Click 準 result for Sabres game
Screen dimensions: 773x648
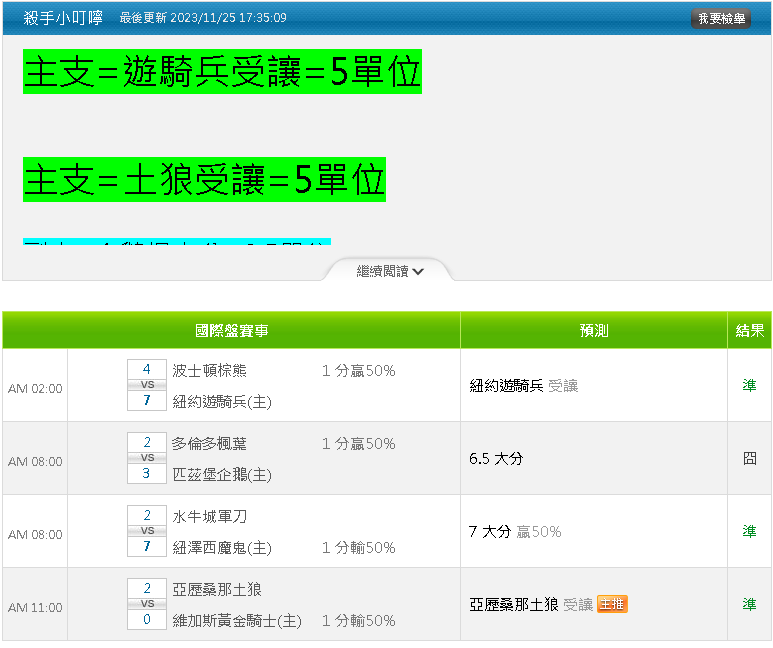tap(749, 532)
